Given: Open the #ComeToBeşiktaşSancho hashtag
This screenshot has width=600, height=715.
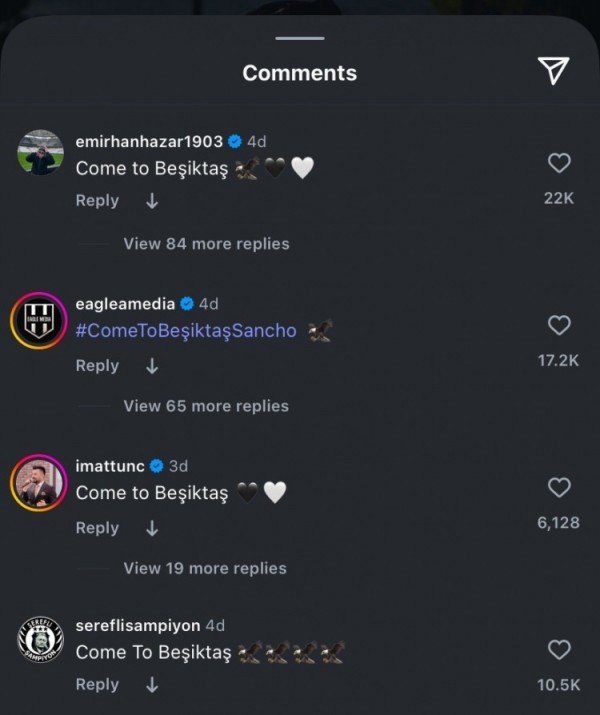Looking at the screenshot, I should (186, 331).
